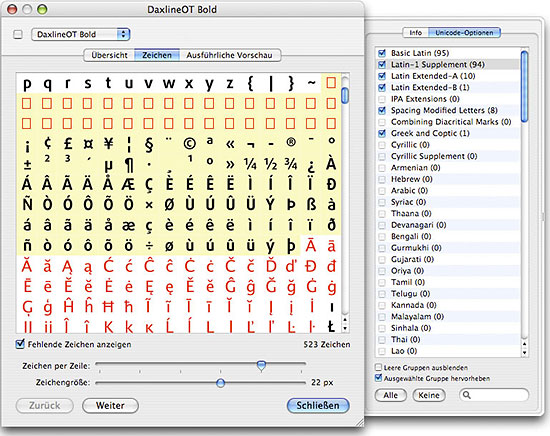Toggle Spacing Modified Letters (8) checkbox
550x436 pixels.
pyautogui.click(x=382, y=110)
